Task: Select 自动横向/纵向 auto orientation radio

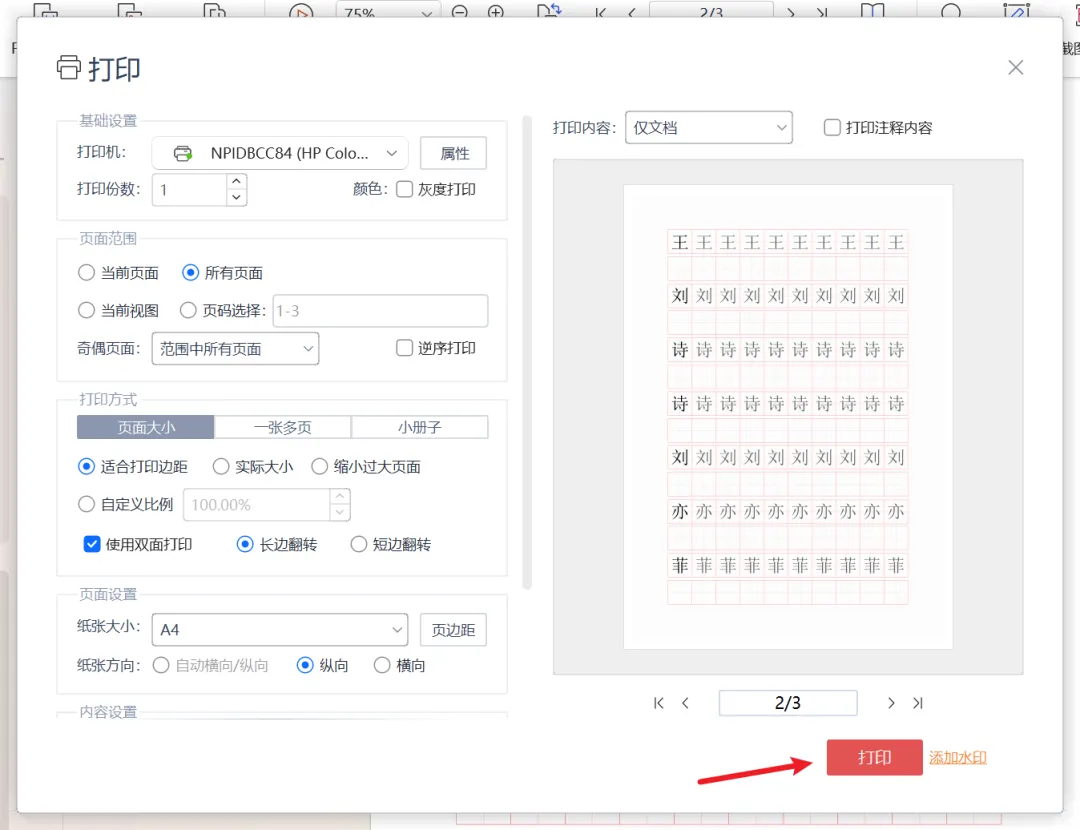Action: point(160,665)
